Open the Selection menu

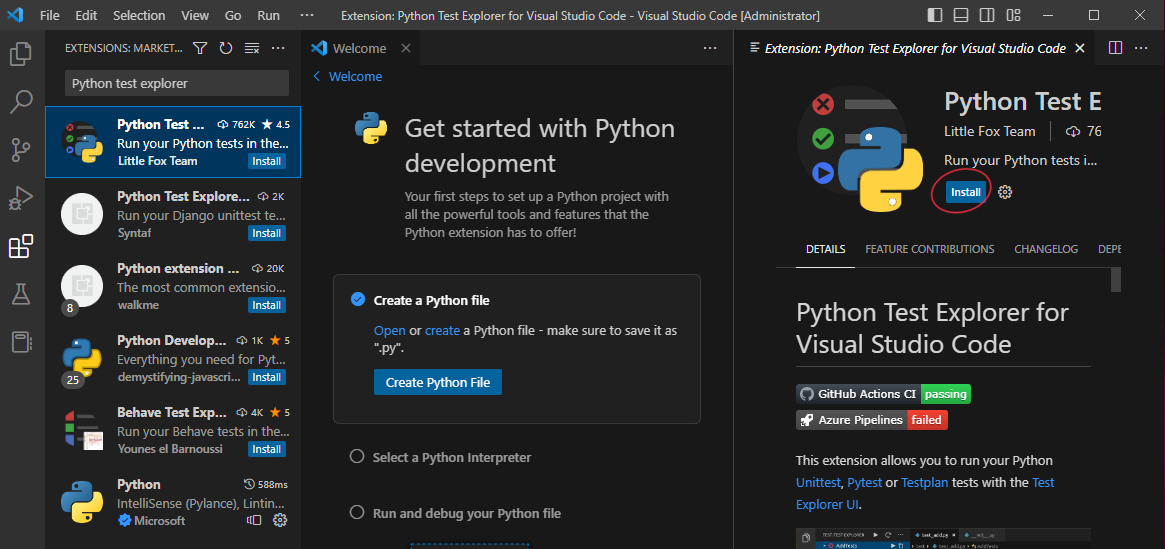click(x=140, y=15)
